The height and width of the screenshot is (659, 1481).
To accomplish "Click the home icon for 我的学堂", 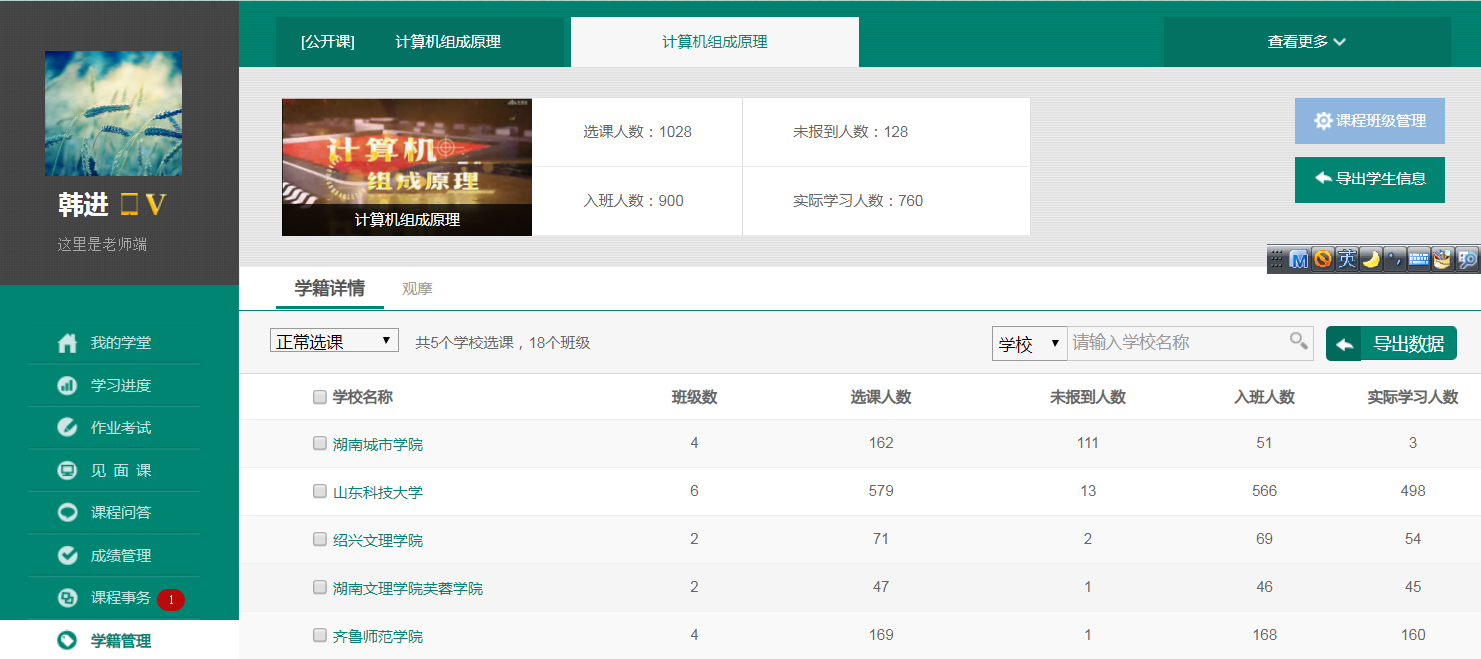I will (67, 343).
